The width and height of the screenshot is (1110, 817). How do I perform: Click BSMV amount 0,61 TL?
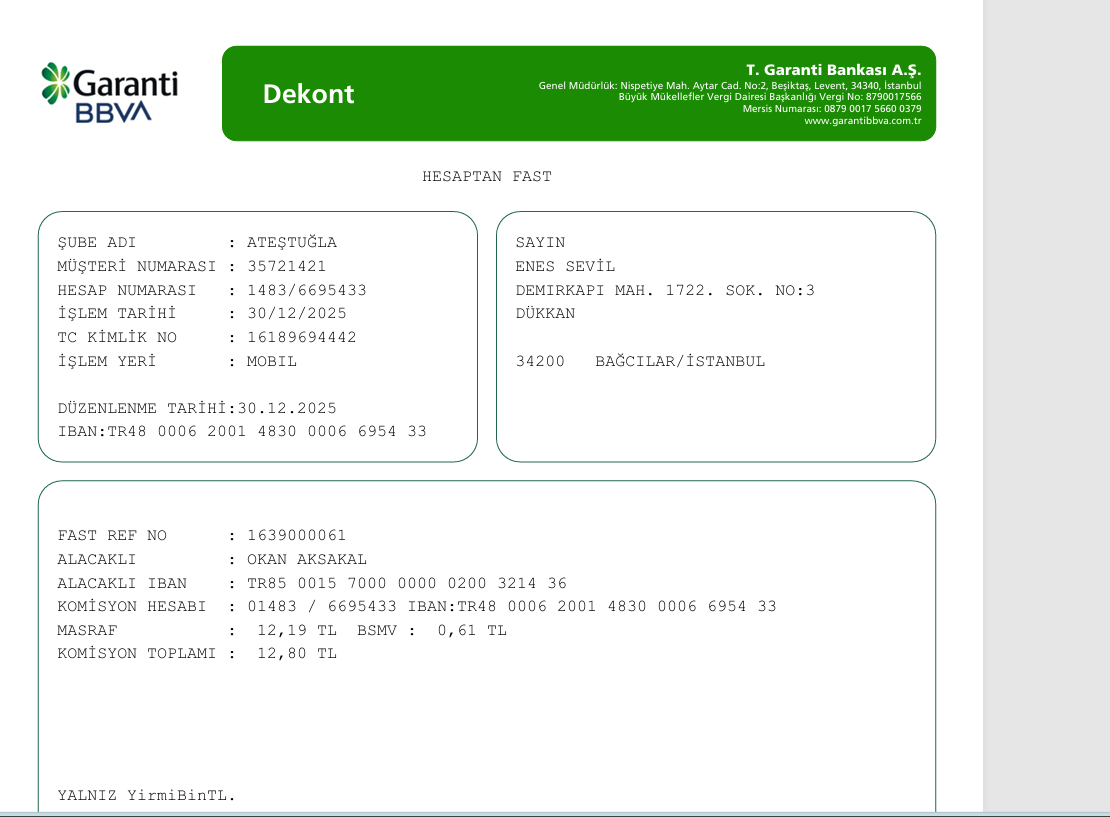tap(471, 631)
